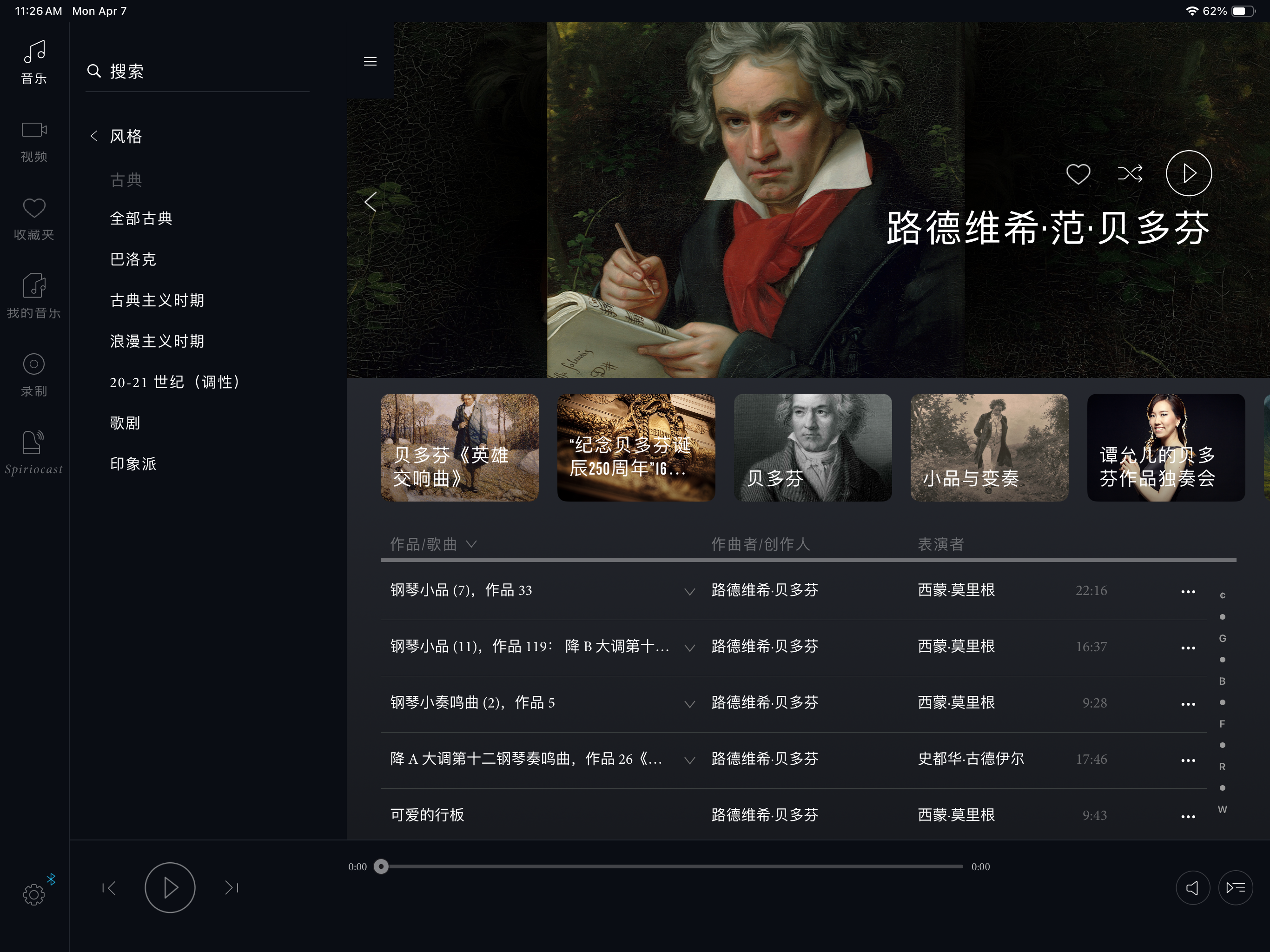Expand 钢琴小奏鸣曲 (2), 作品 5 chevron

pyautogui.click(x=689, y=704)
